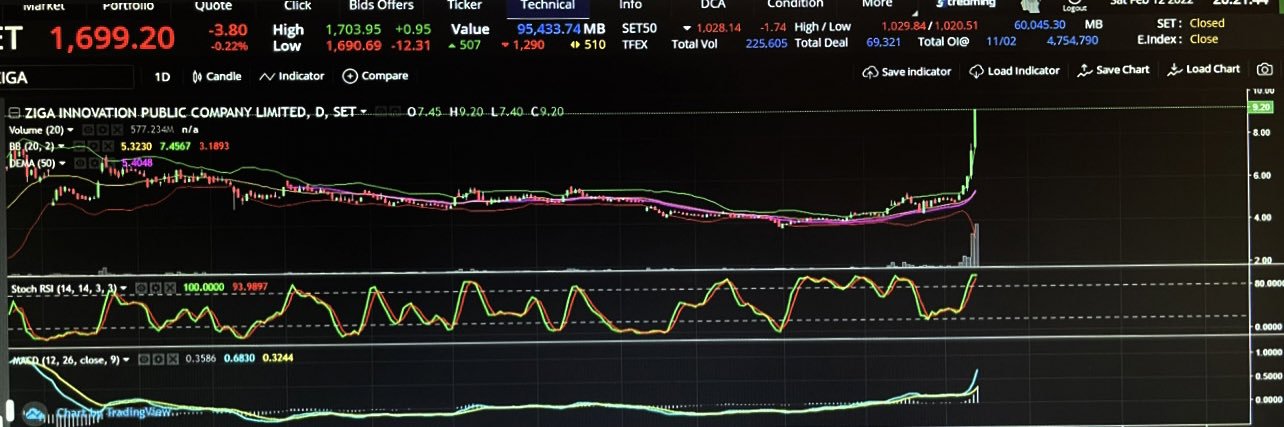Switch to the Ticker tab
The height and width of the screenshot is (427, 1284).
coord(465,5)
